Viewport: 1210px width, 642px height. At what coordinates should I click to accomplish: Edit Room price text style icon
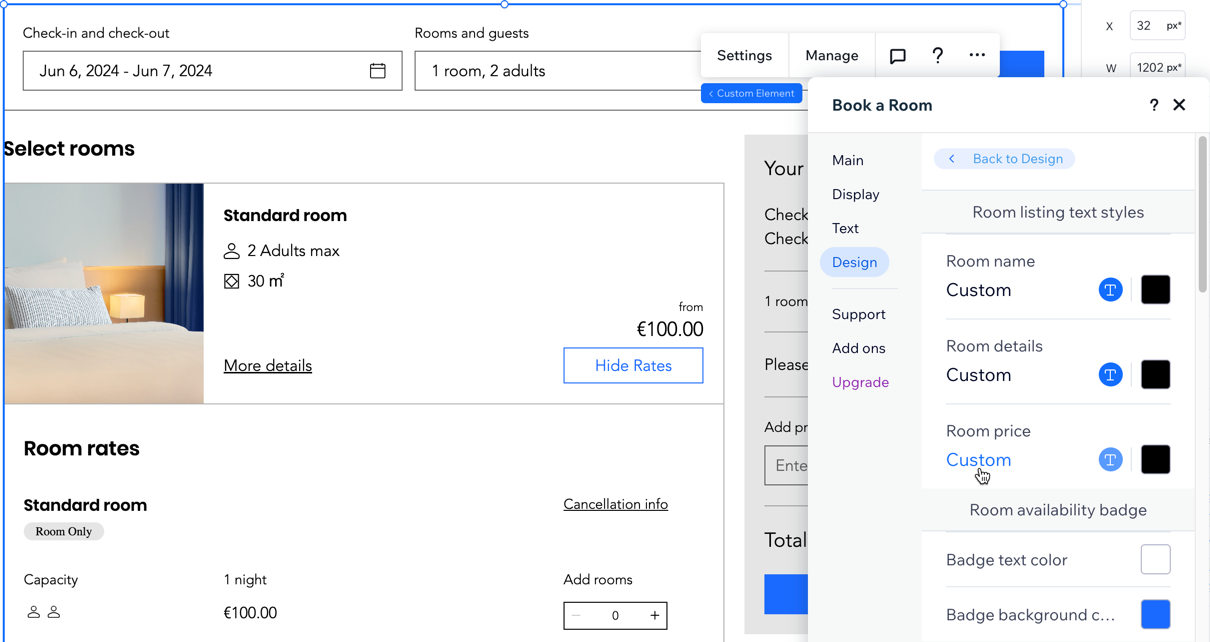point(1111,460)
